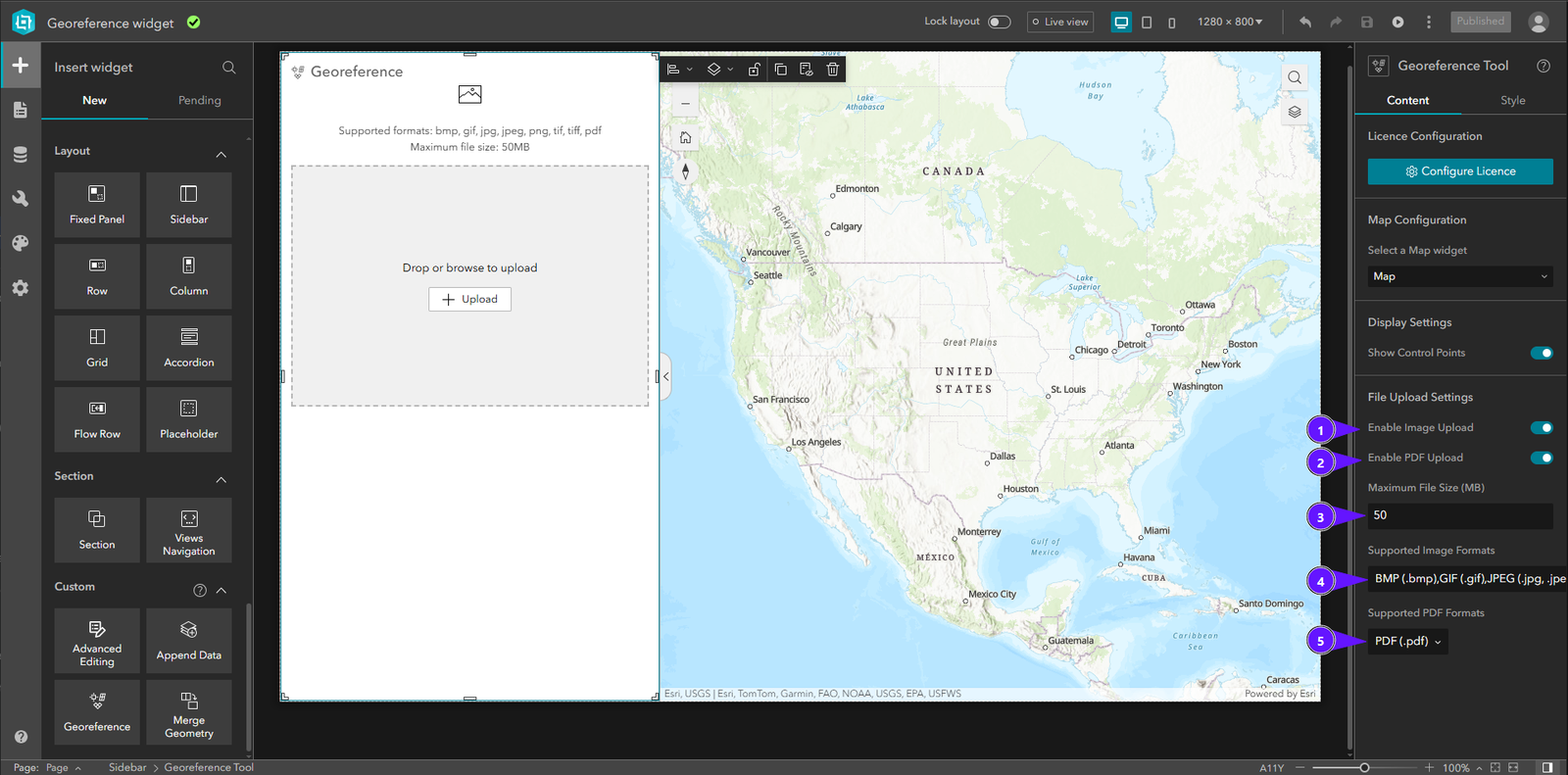
Task: Select the Merge Geometry widget
Action: [x=189, y=712]
